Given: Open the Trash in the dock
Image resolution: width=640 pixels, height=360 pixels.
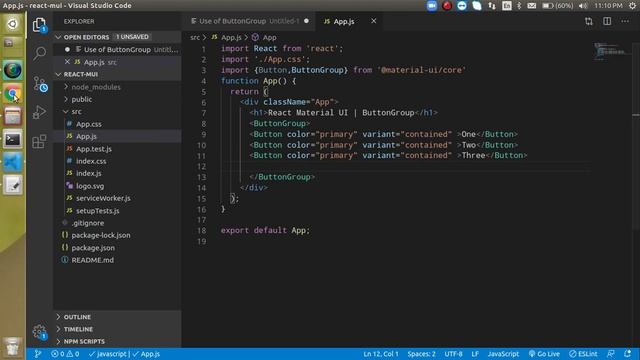Looking at the screenshot, I should 13,347.
